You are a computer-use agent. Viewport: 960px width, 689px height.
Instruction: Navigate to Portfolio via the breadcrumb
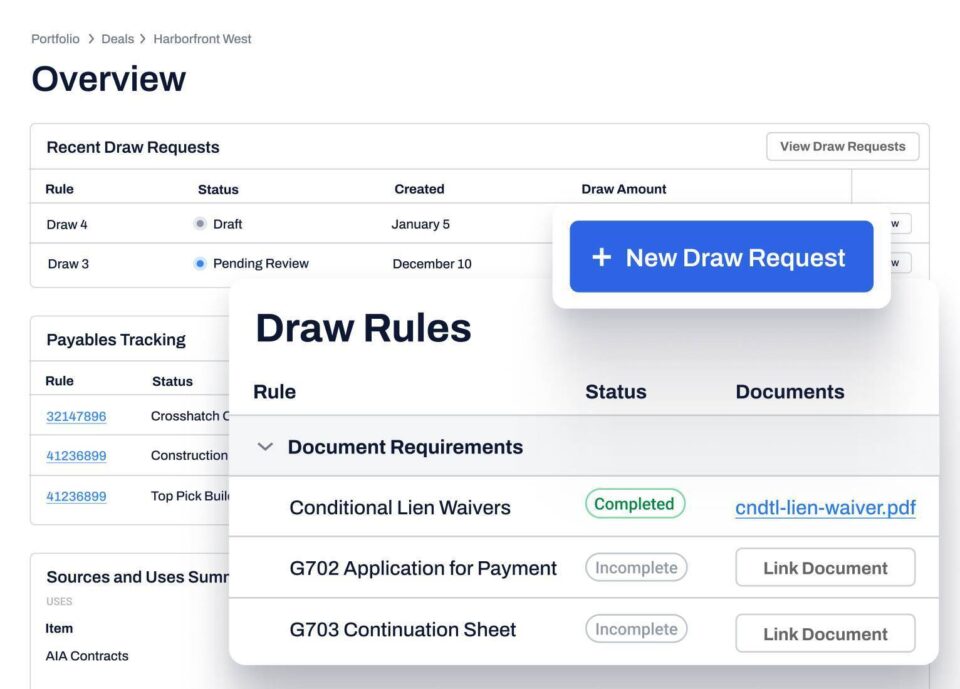point(54,39)
